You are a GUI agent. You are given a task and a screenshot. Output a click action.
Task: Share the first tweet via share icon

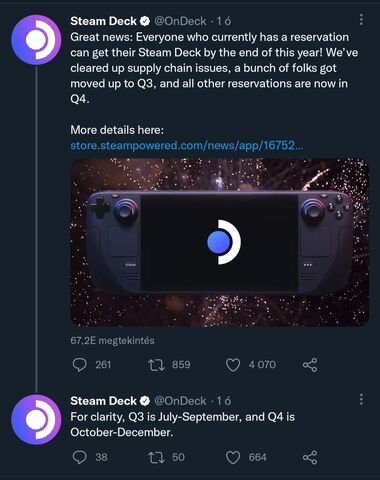pos(310,365)
